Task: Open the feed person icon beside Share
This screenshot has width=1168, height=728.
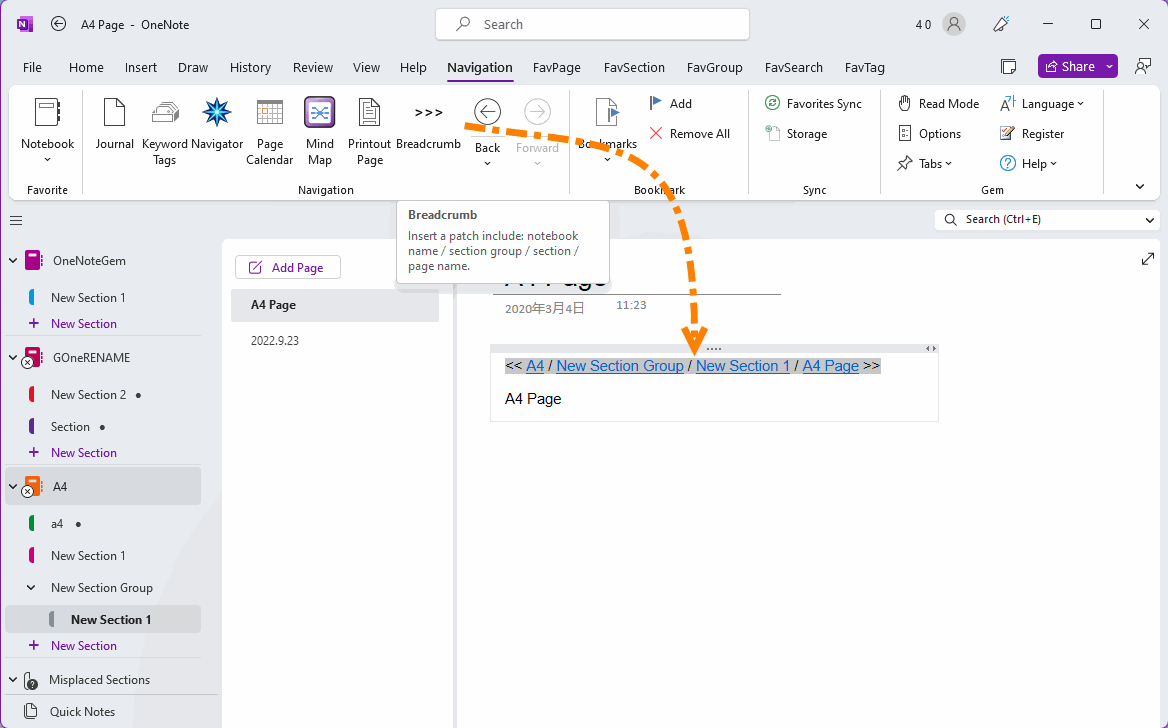Action: click(x=1143, y=66)
